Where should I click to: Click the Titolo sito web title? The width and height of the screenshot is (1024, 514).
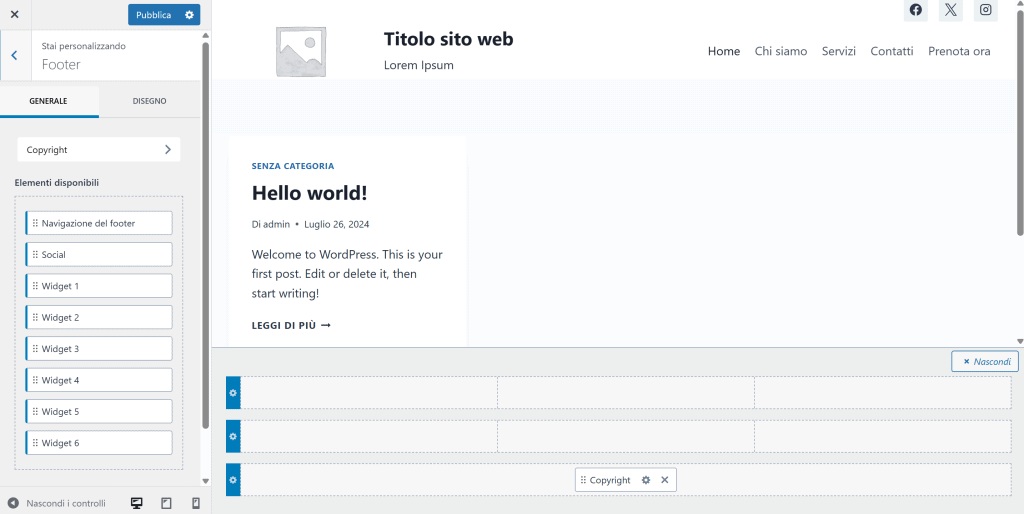tap(449, 39)
